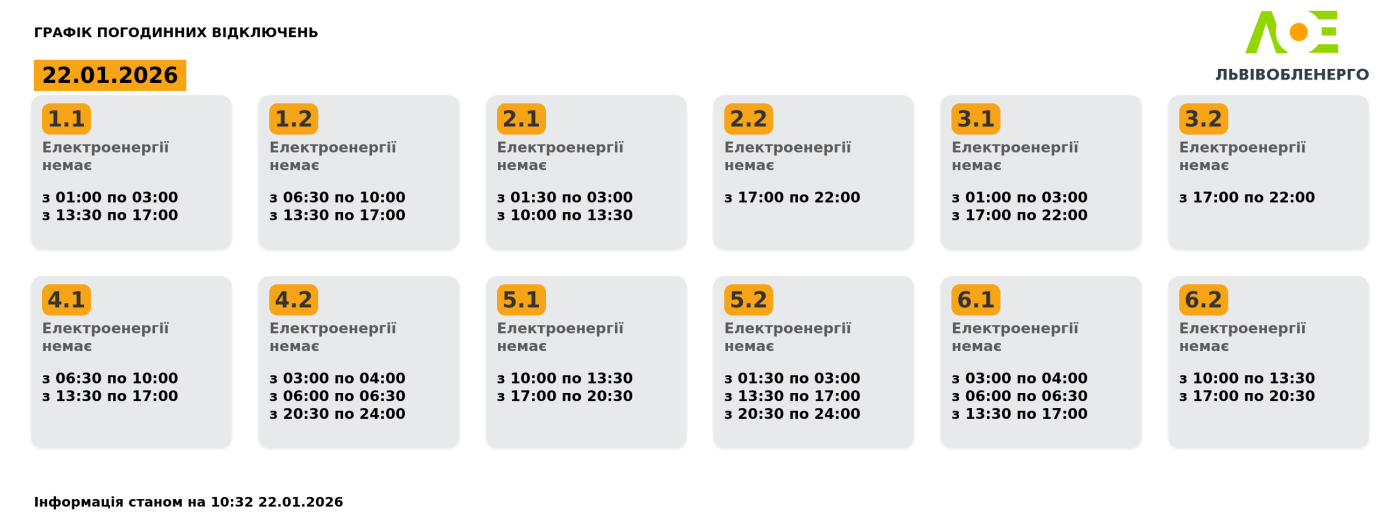Viewport: 1400px width, 526px height.
Task: Select the 1.2 group badge
Action: click(x=293, y=119)
